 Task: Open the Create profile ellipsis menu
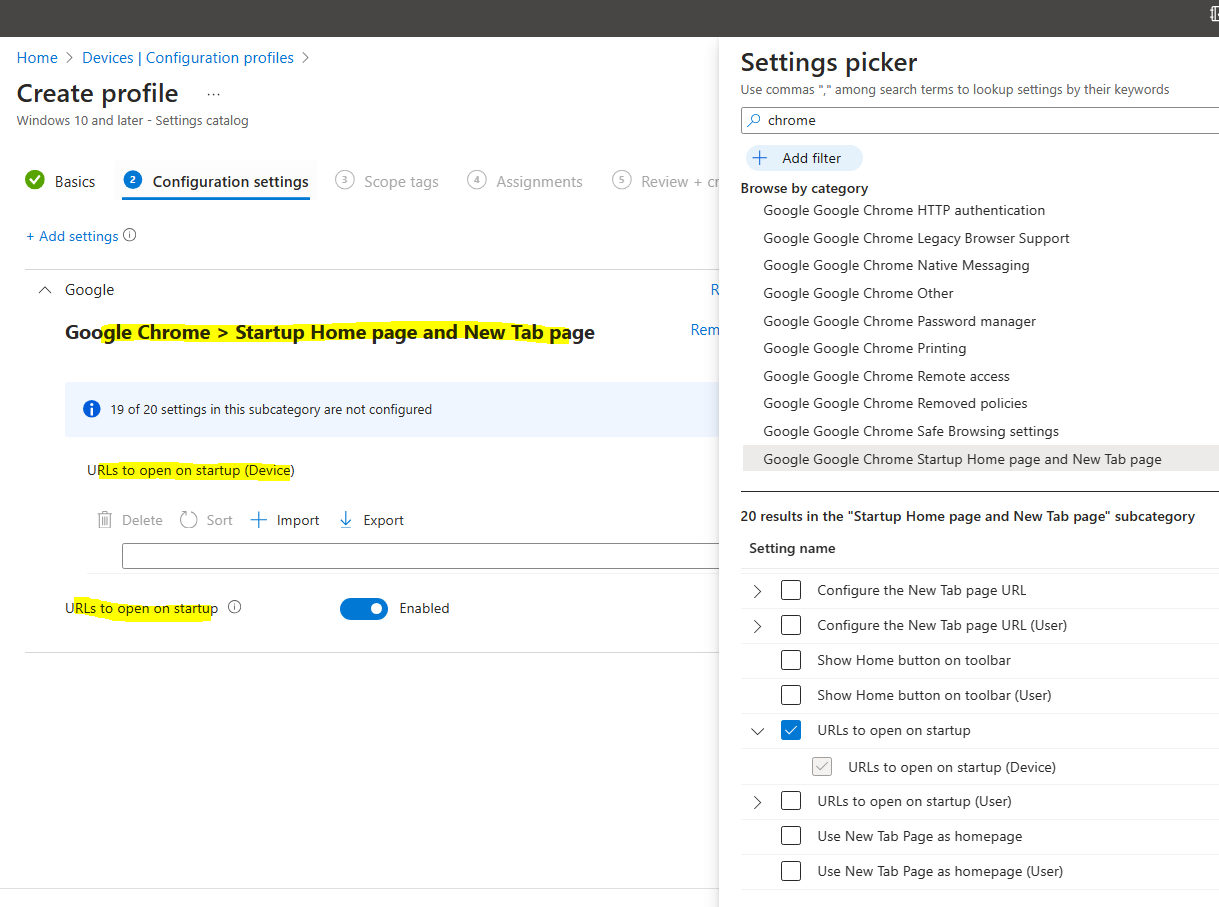pyautogui.click(x=213, y=94)
